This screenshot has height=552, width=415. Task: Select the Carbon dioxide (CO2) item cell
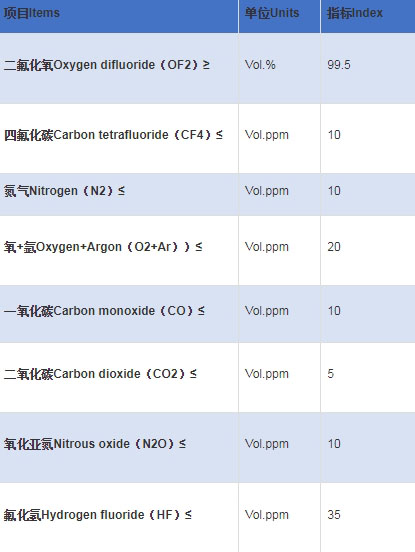119,377
